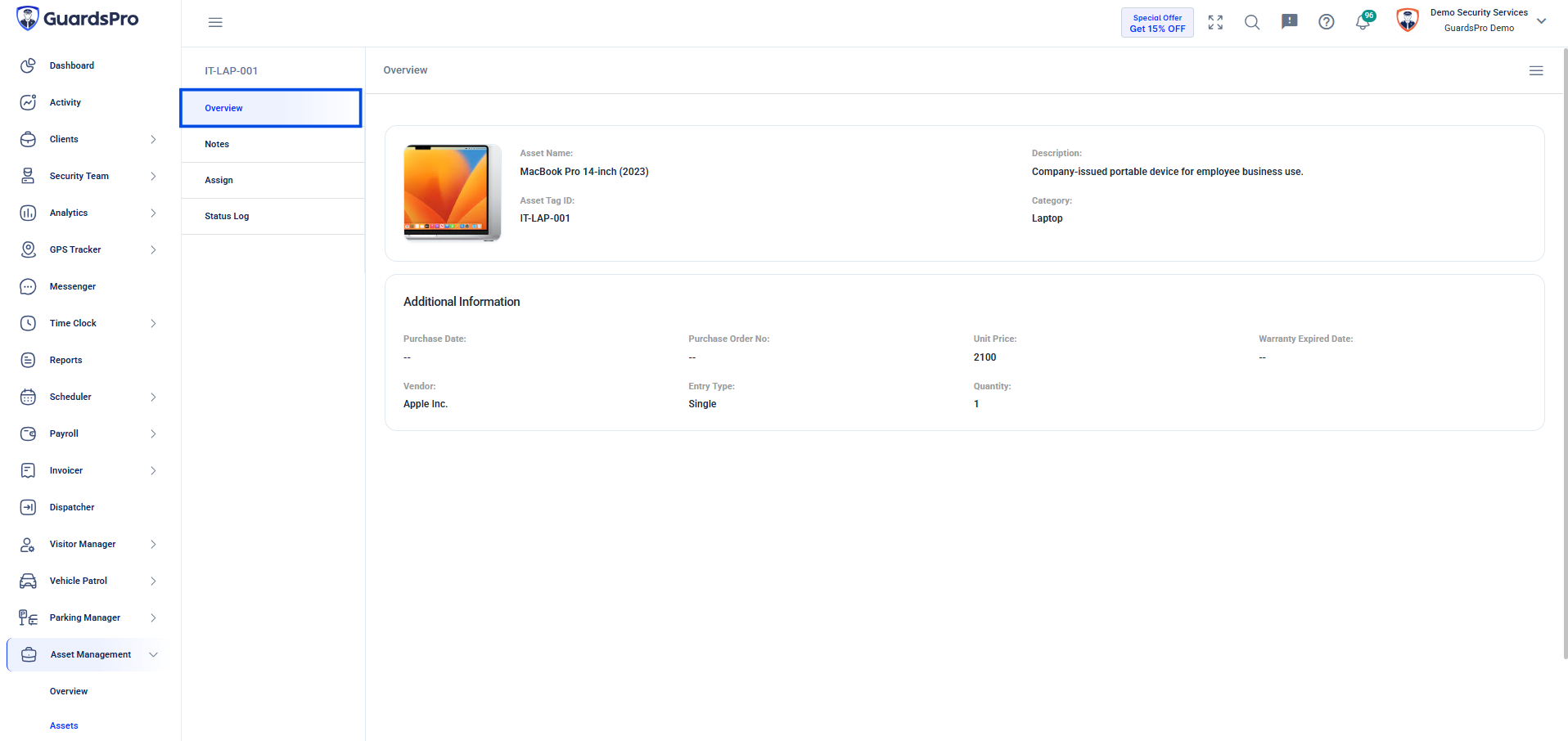This screenshot has height=741, width=1568.
Task: Expand the Clients menu chevron
Action: tap(153, 139)
